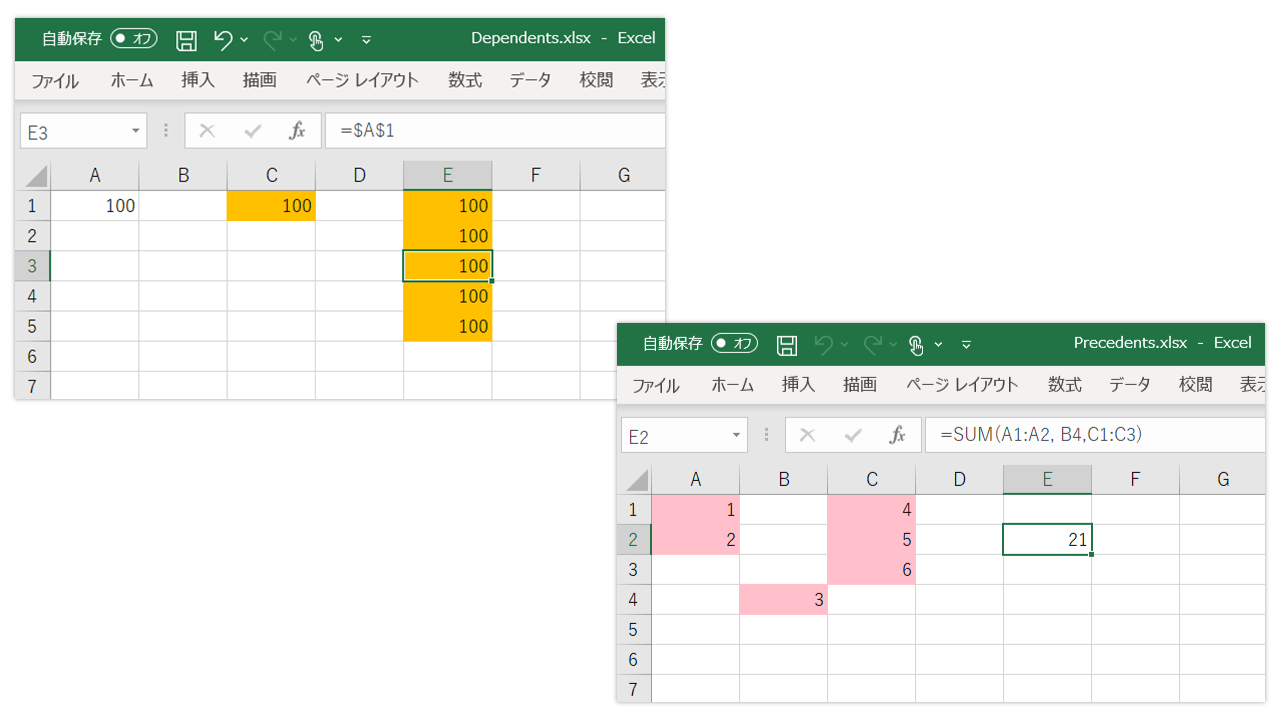
Task: Select cell E2 showing 21 in Precedents.xlsx
Action: [1047, 540]
